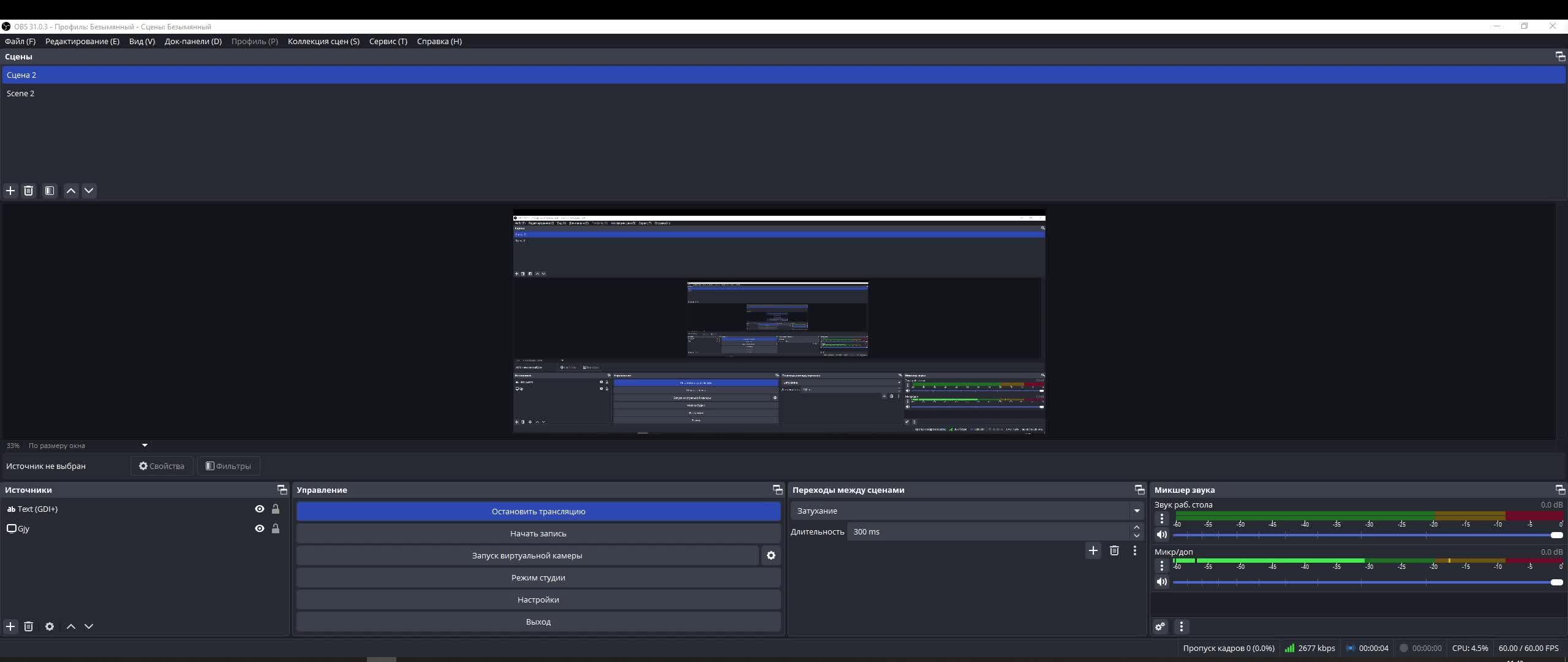Open advanced audio properties gears icon
Viewport: 1568px width, 662px height.
1160,626
